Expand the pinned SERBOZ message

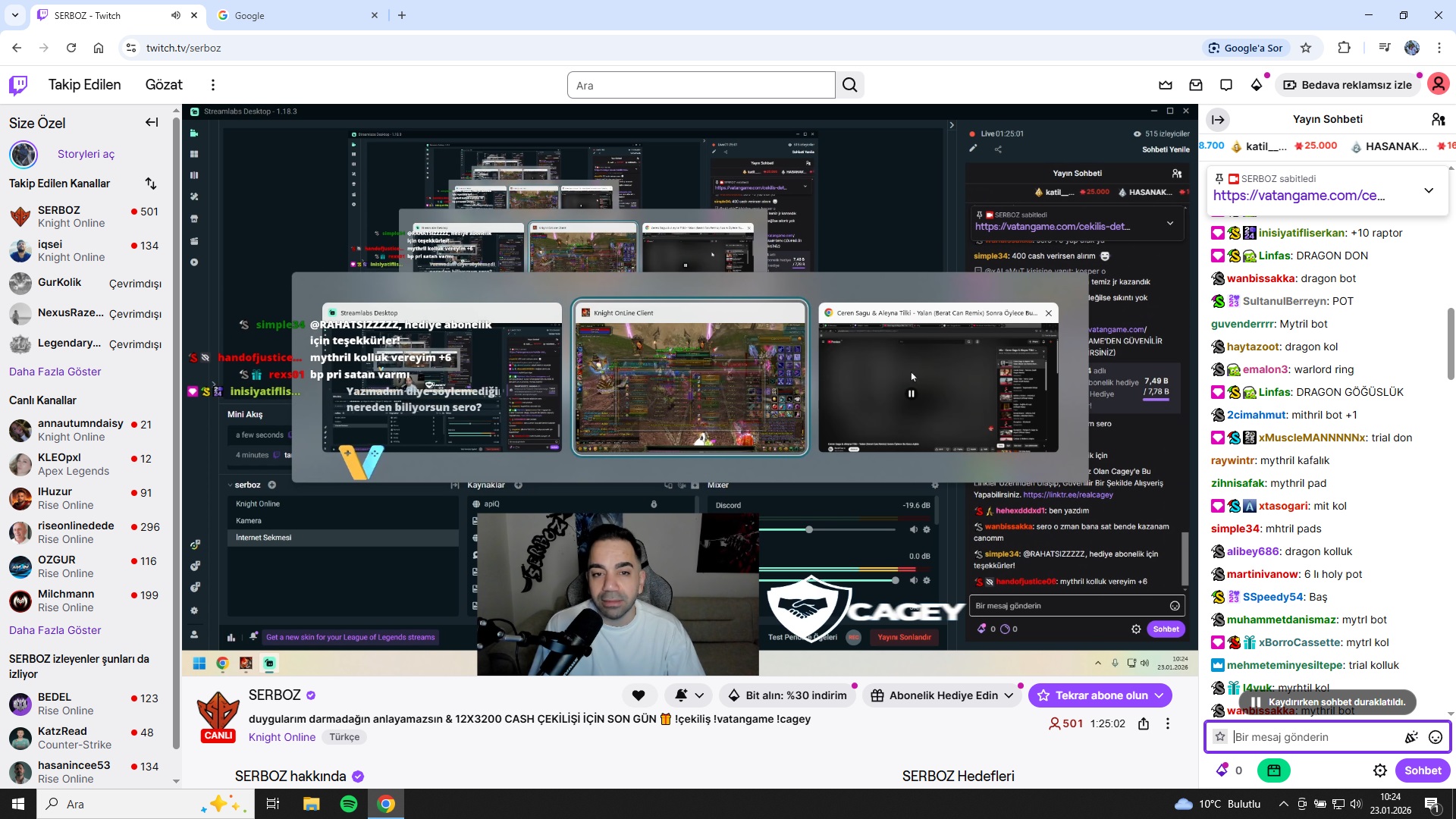pyautogui.click(x=1429, y=190)
